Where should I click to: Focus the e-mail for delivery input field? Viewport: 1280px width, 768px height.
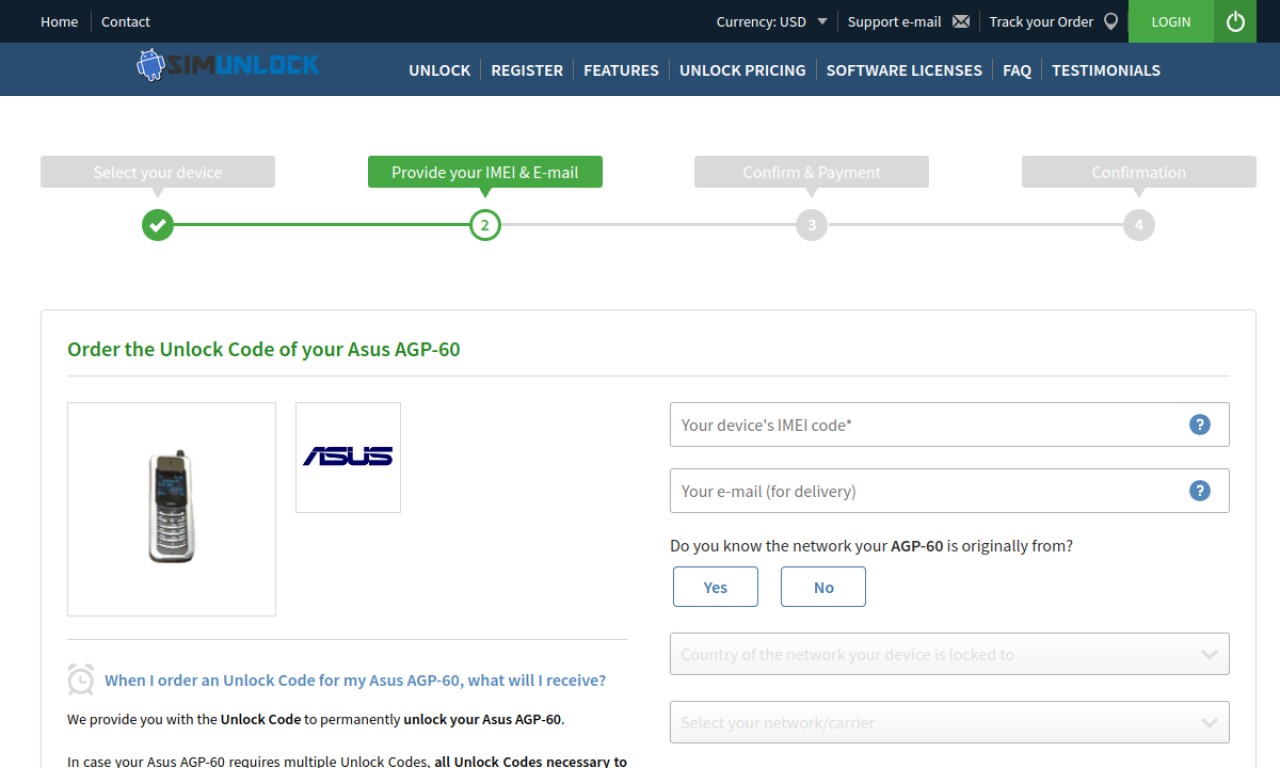coord(949,491)
